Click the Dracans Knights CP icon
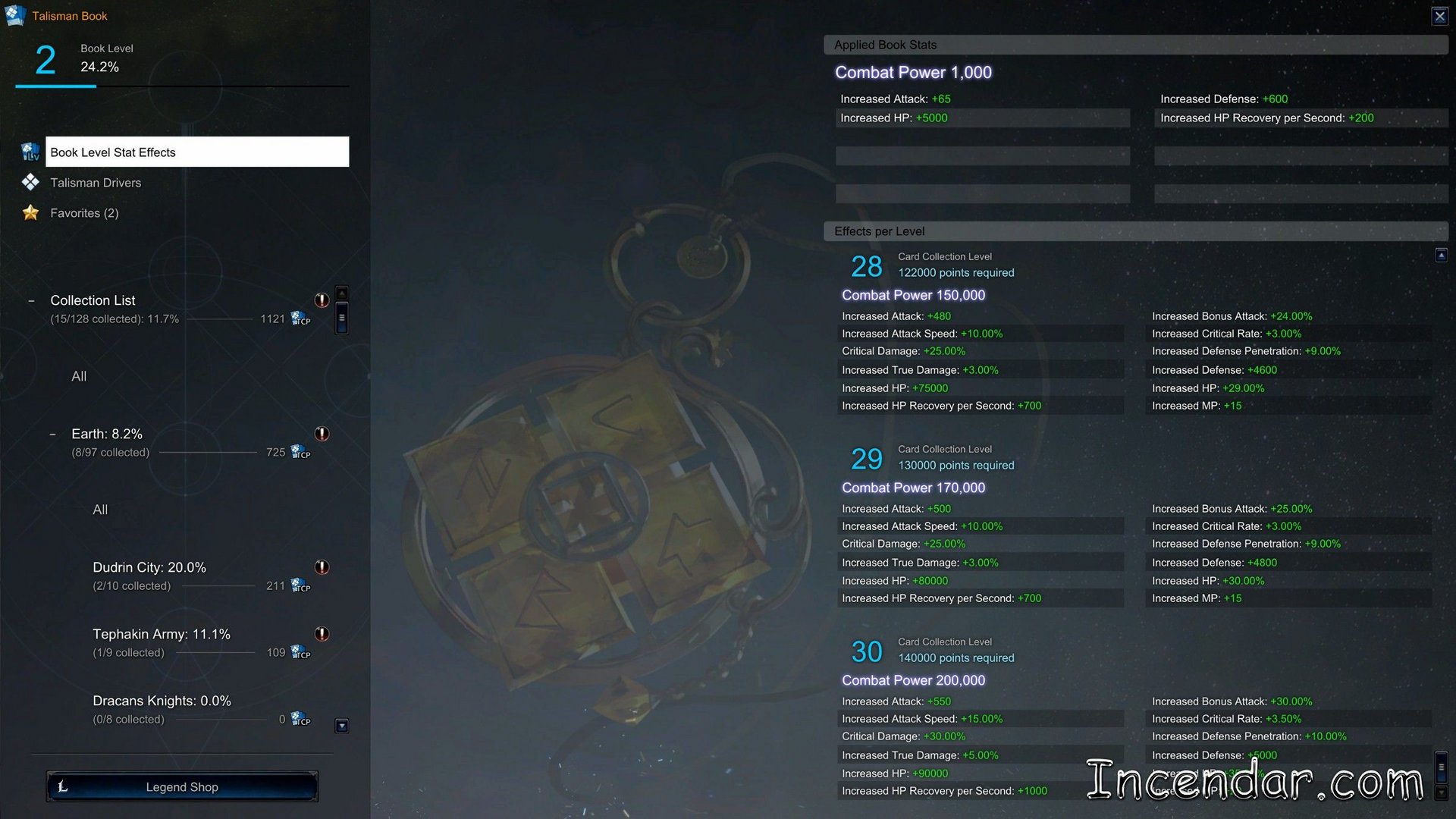The width and height of the screenshot is (1456, 819). tap(301, 718)
